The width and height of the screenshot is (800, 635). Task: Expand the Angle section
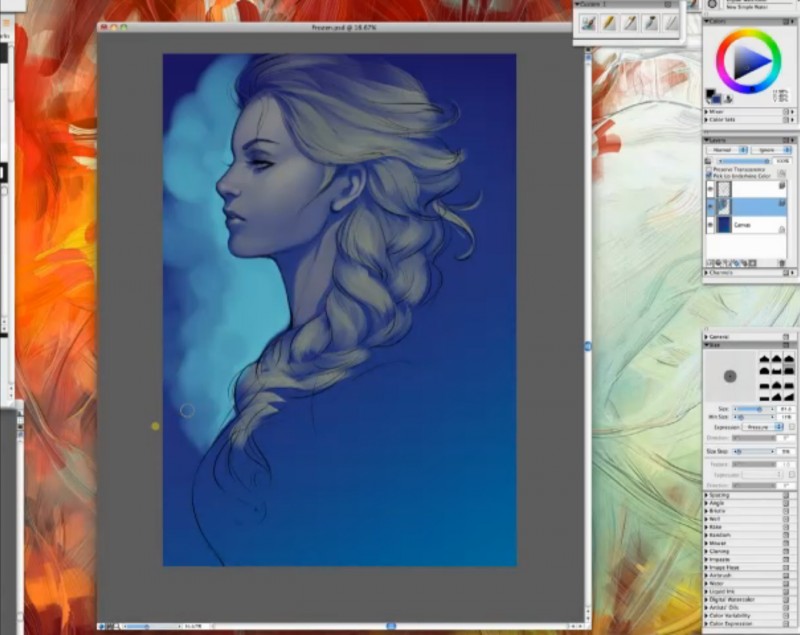tap(707, 503)
